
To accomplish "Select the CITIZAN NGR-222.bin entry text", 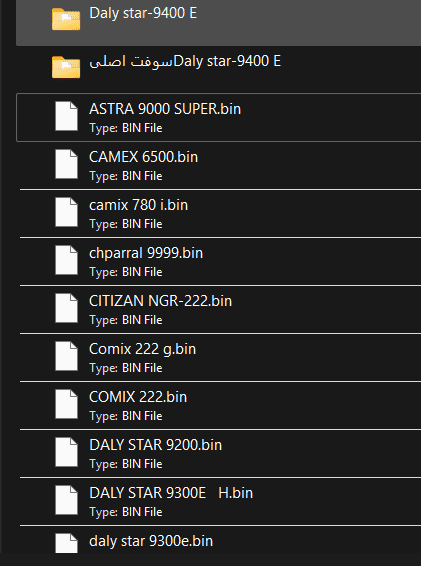I will pyautogui.click(x=161, y=301).
